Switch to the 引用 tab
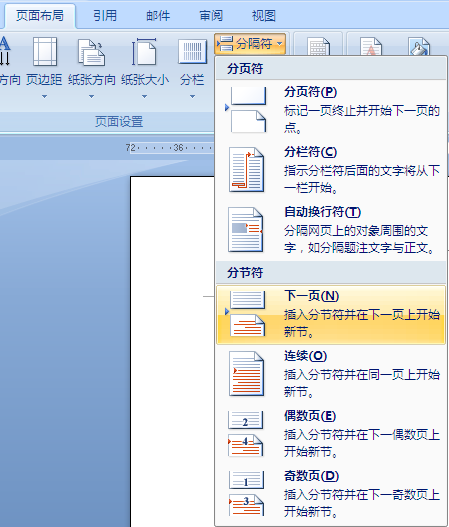Image resolution: width=449 pixels, height=527 pixels. pyautogui.click(x=105, y=16)
